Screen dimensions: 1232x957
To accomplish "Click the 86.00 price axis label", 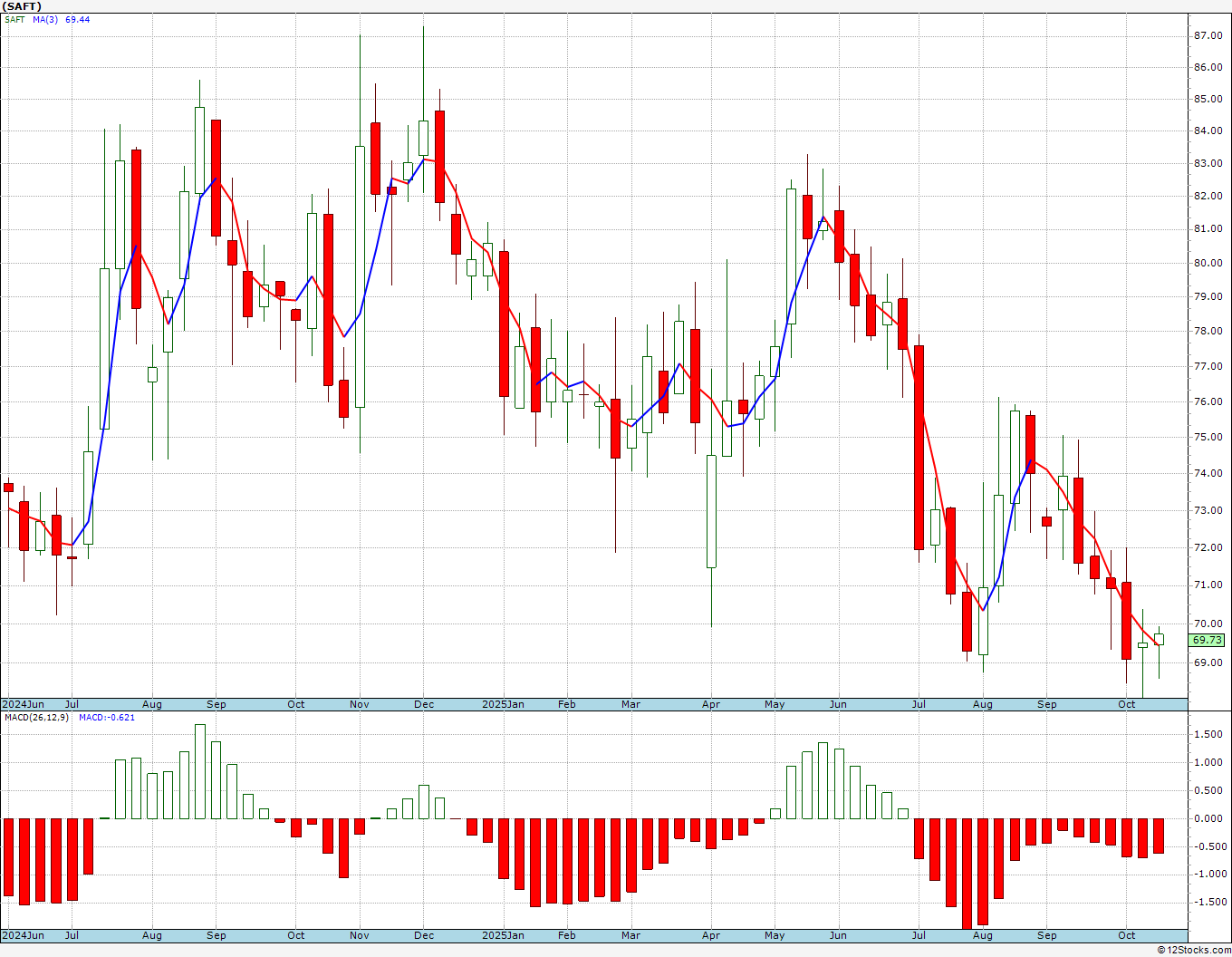I will (x=1208, y=67).
